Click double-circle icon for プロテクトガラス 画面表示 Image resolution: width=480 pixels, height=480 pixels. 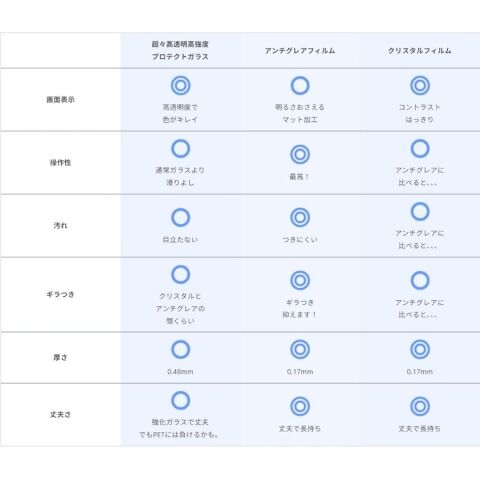click(x=180, y=85)
